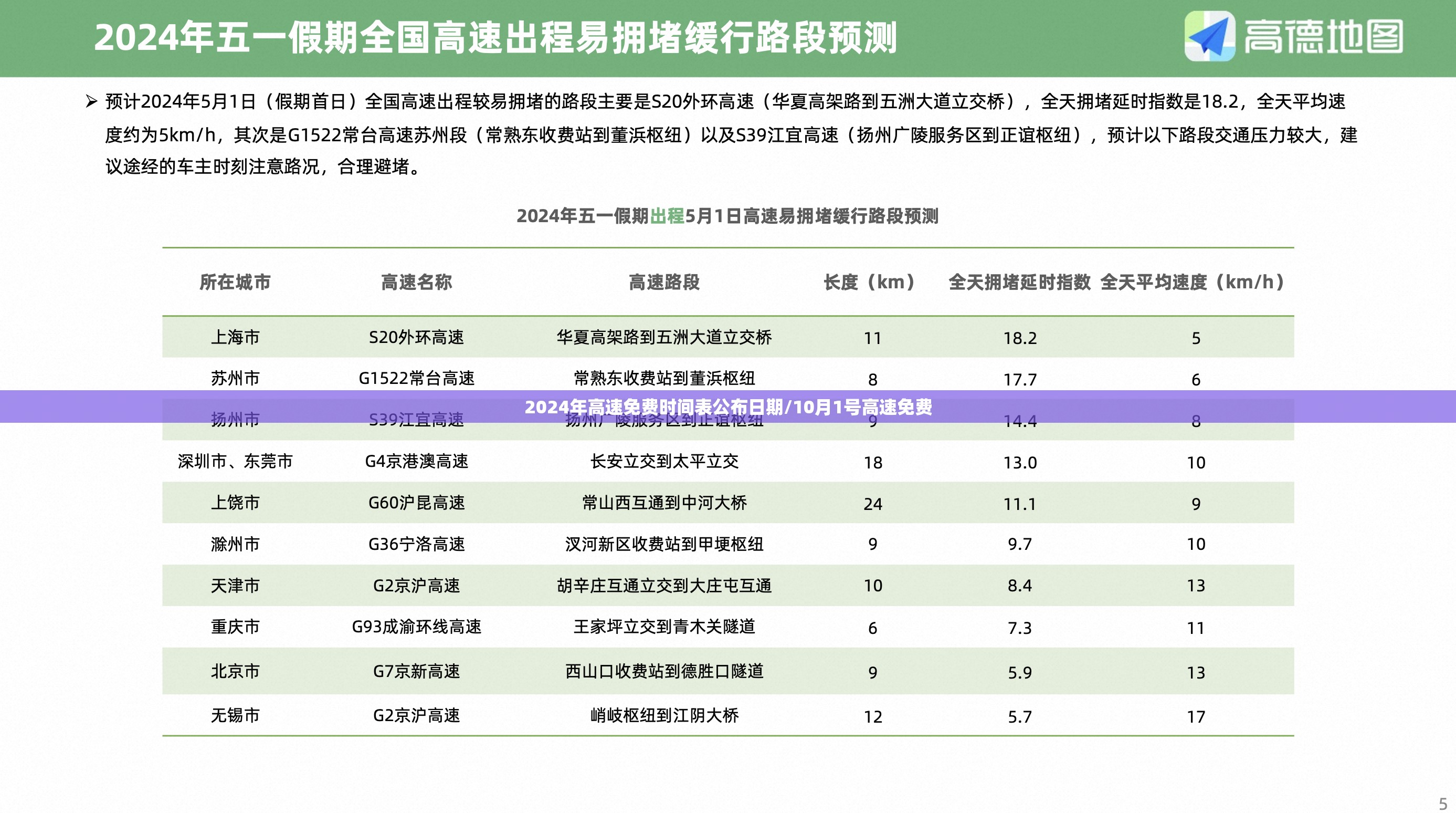Click the 常山西互通到中河大桥 segment cell
This screenshot has width=1456, height=813.
pos(664,503)
